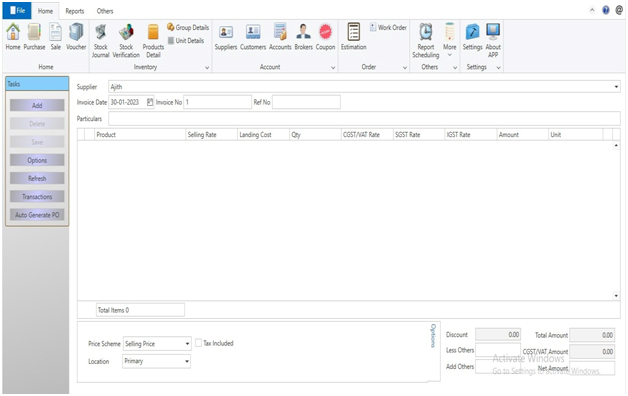Open the File menu

click(x=17, y=10)
